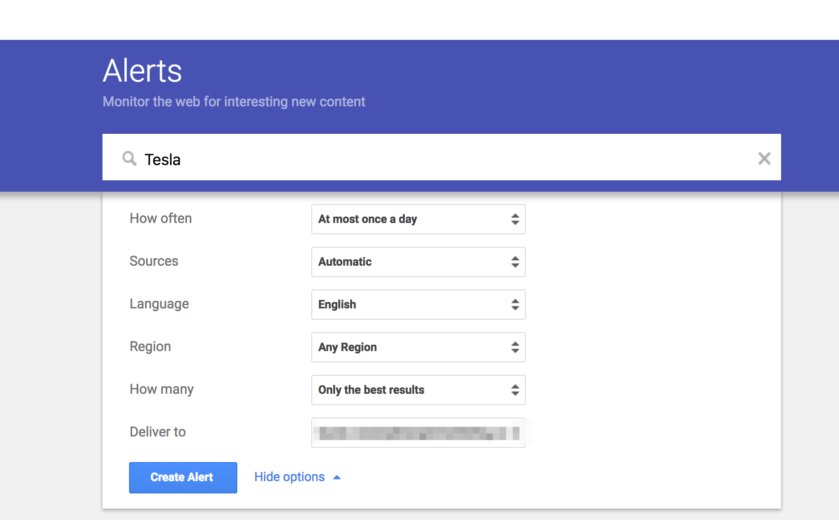
Task: Click the Language label
Action: (159, 304)
